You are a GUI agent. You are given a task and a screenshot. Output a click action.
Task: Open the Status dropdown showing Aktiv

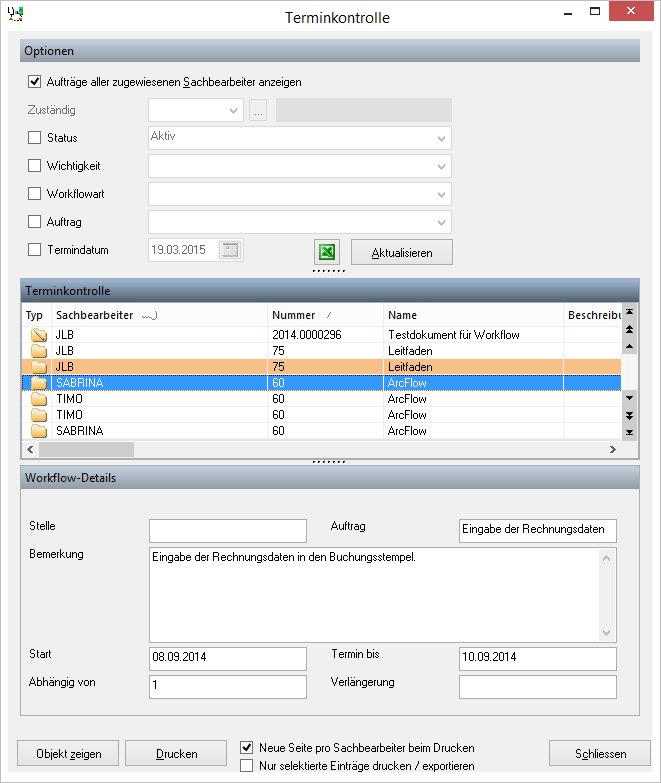441,138
